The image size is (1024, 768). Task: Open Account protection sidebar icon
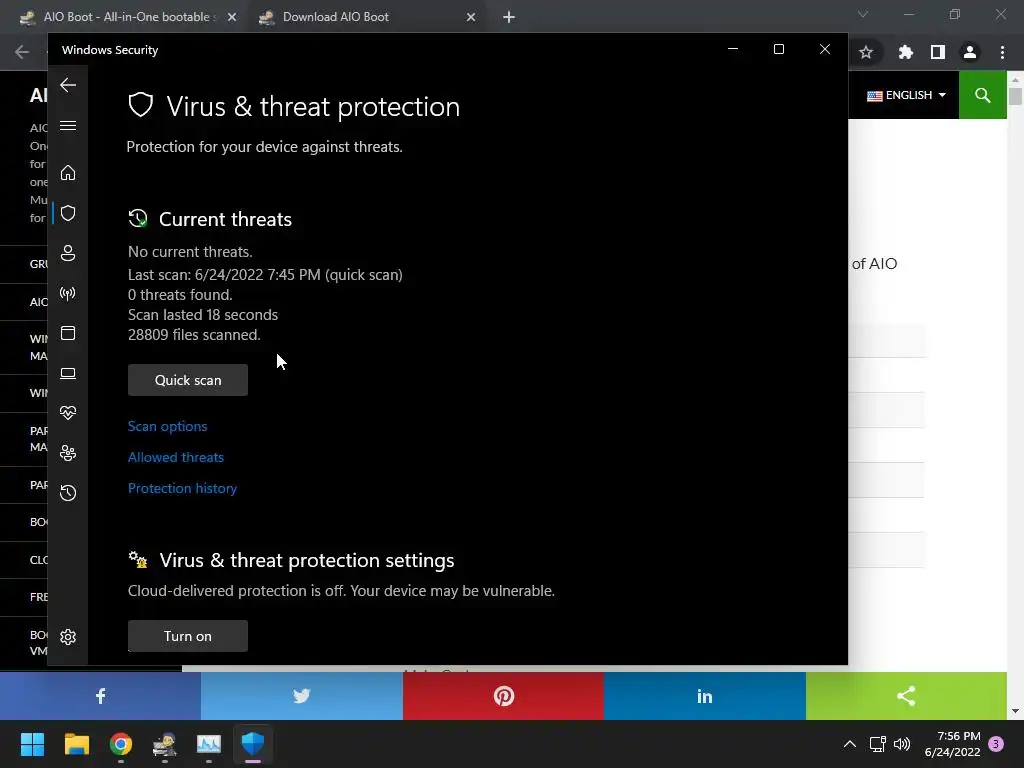tap(68, 253)
